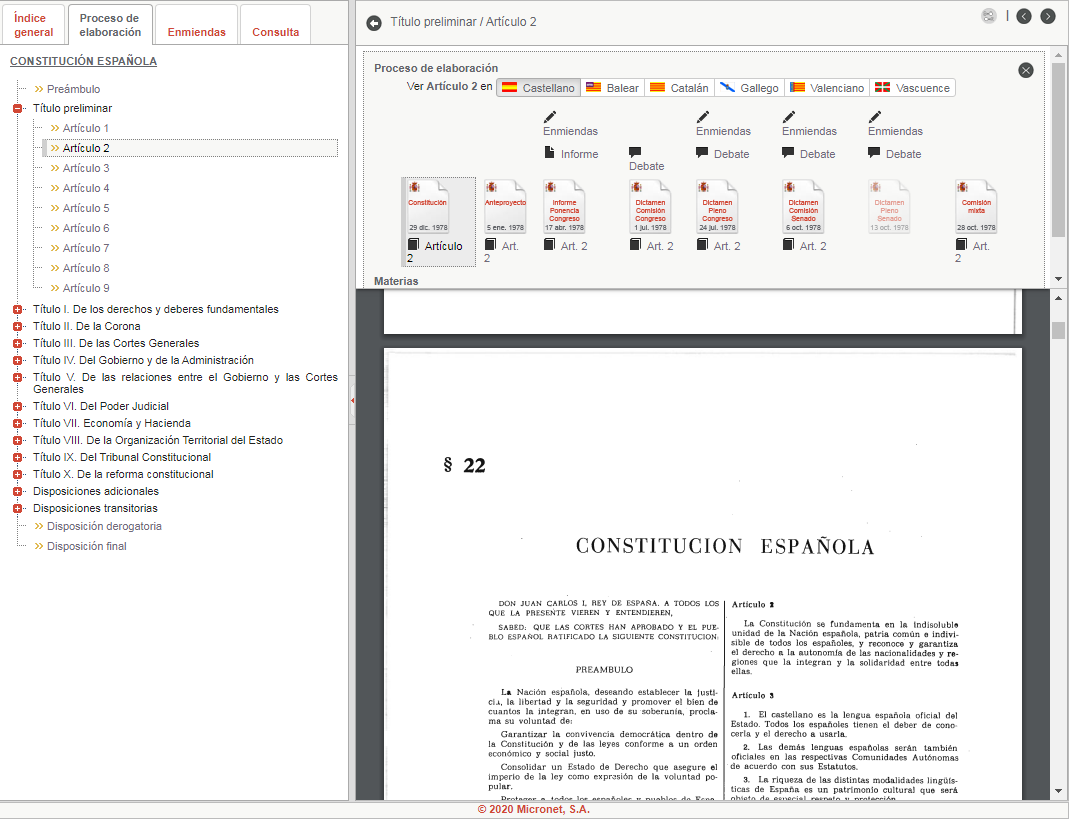This screenshot has height=819, width=1069.
Task: Open the Informe Ponencia Congreso document icon
Action: (x=564, y=207)
